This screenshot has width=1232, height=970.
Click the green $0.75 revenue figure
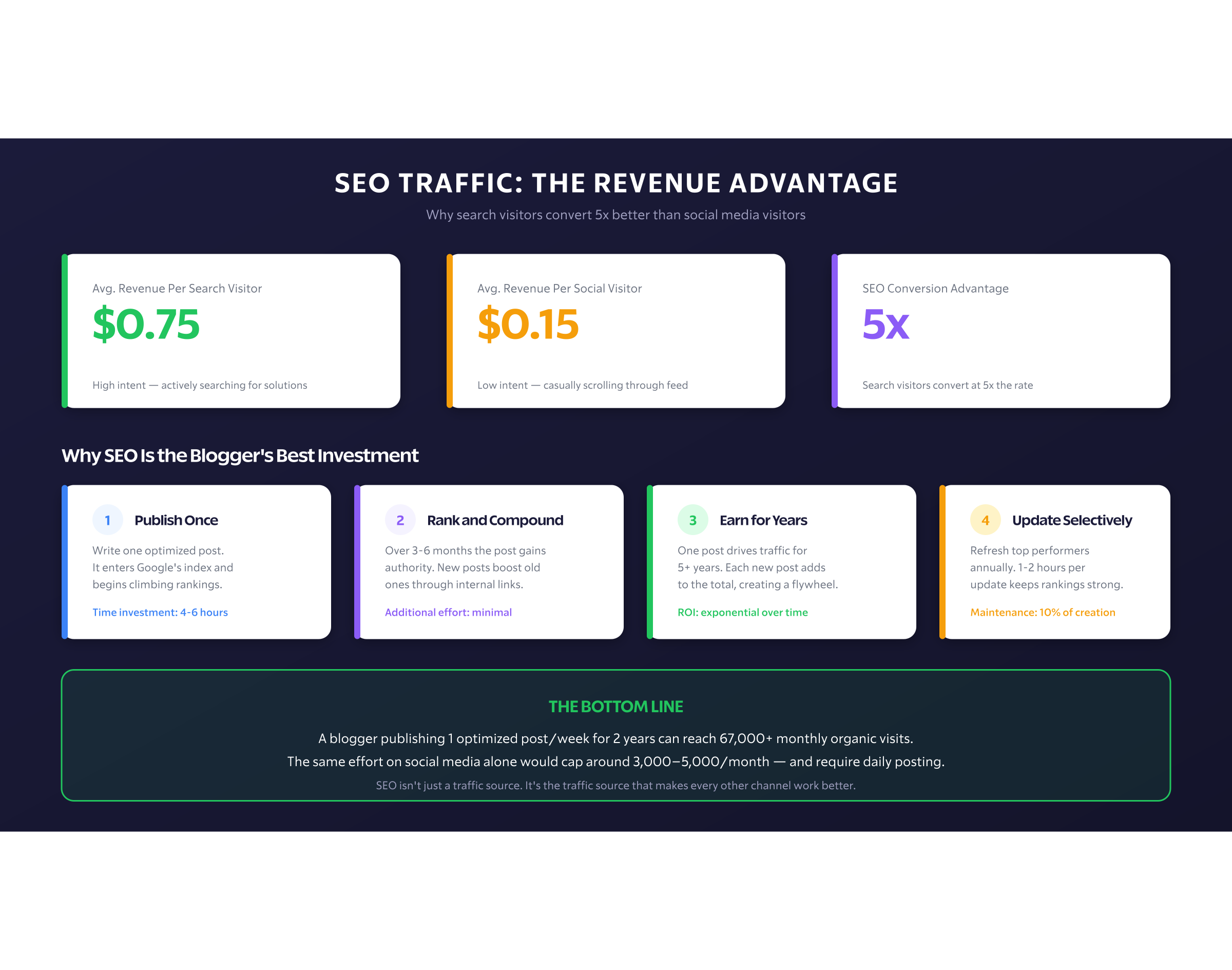tap(146, 325)
